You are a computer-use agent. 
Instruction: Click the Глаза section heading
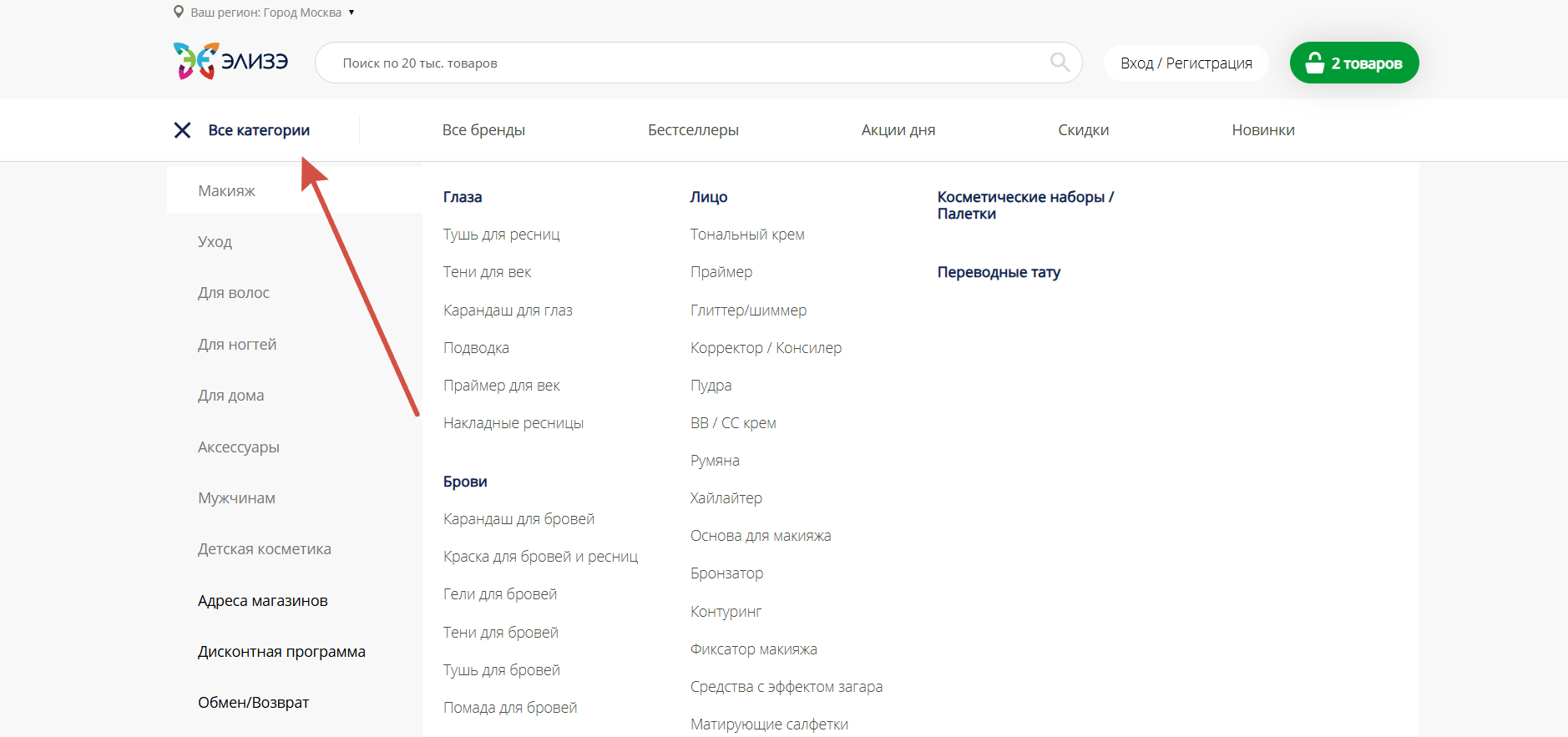(463, 197)
